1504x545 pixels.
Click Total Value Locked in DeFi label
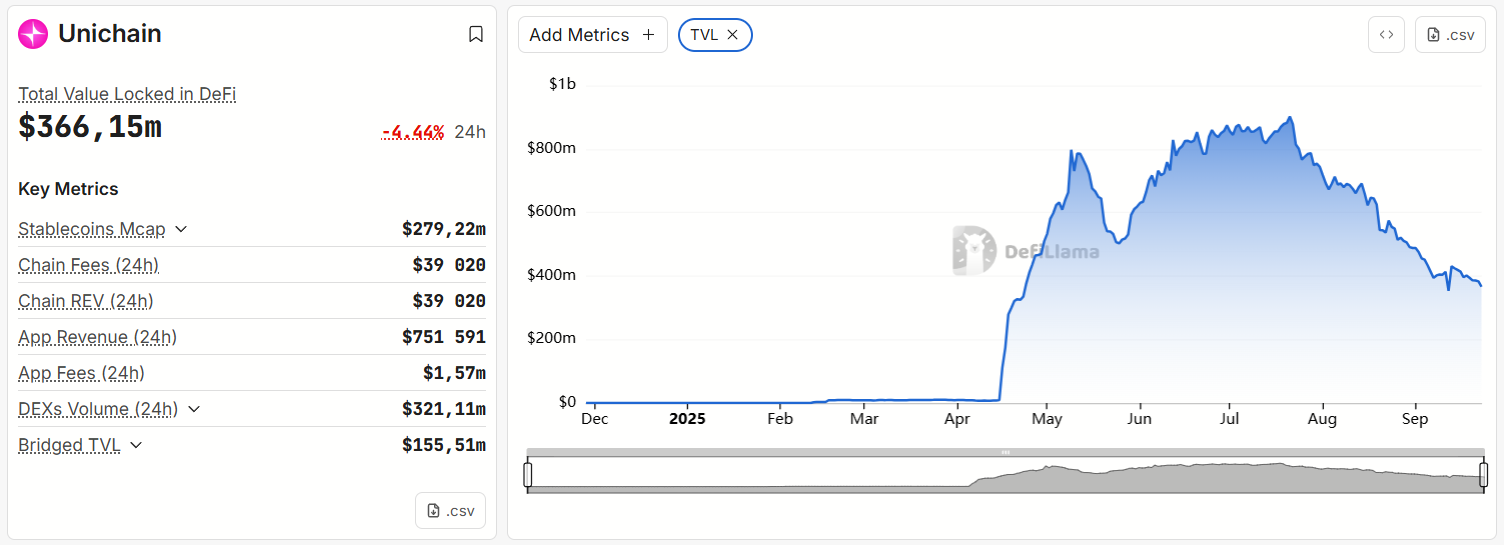(x=127, y=94)
